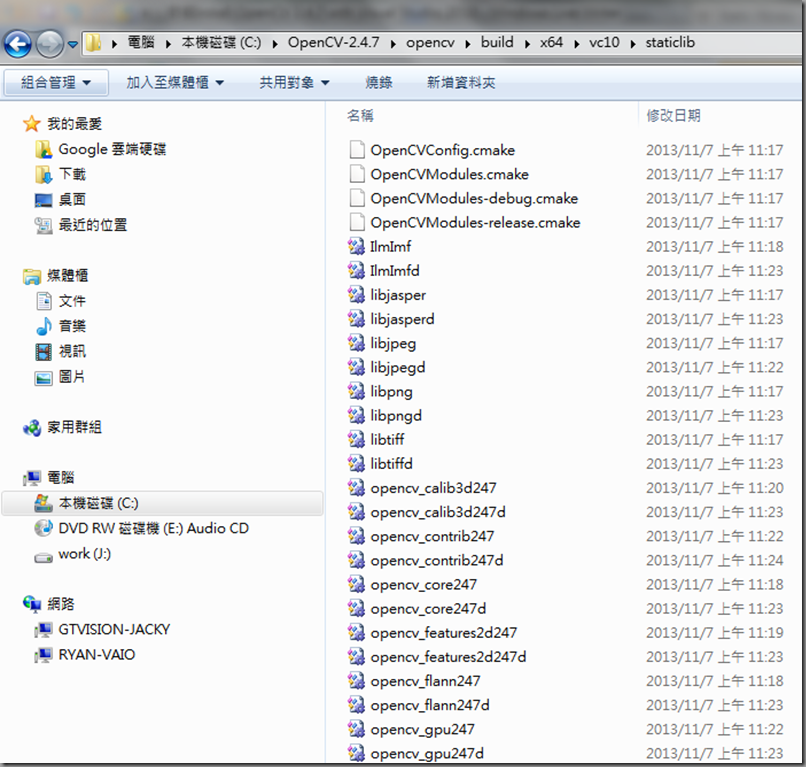The width and height of the screenshot is (806, 767).
Task: Navigate to x64 breadcrumb segment
Action: pyautogui.click(x=551, y=42)
